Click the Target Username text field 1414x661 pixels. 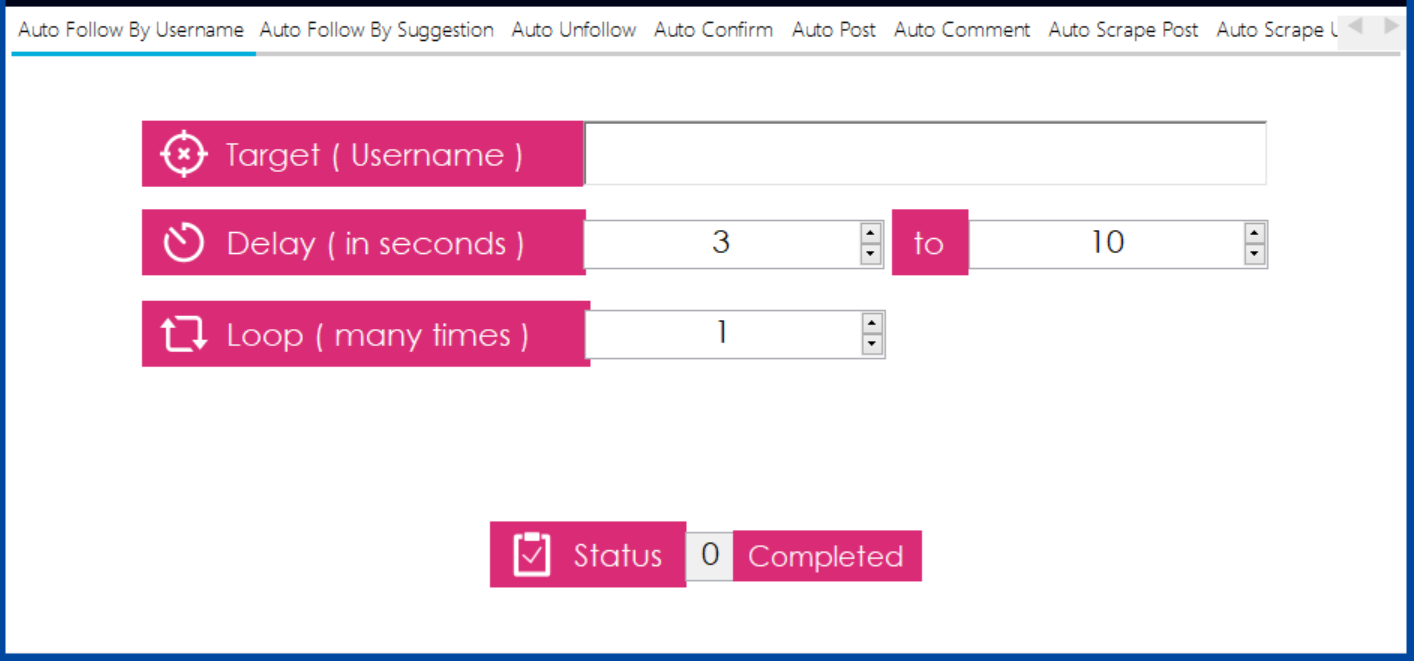(x=925, y=154)
